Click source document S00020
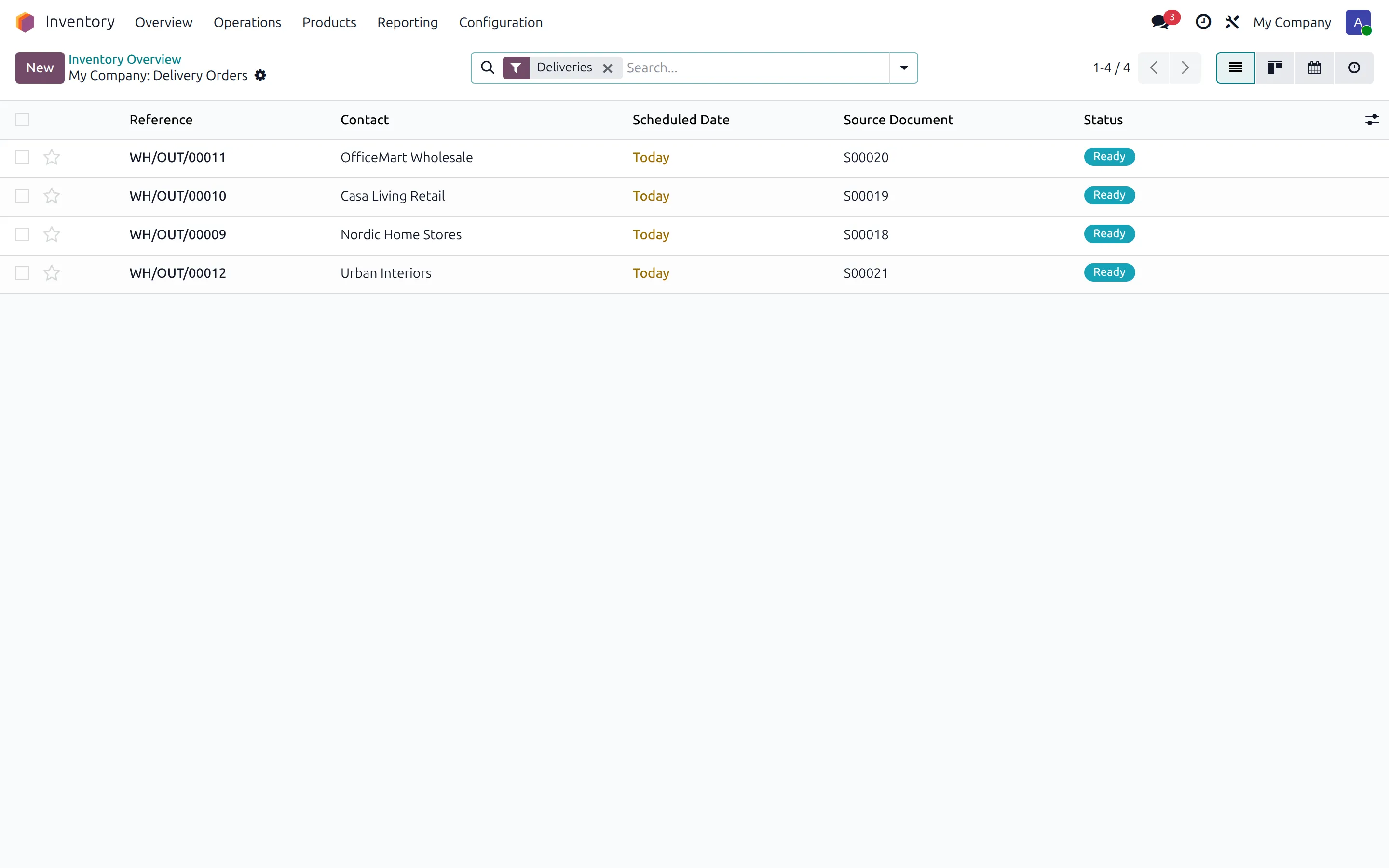Screen dimensions: 1389x868 (866, 157)
